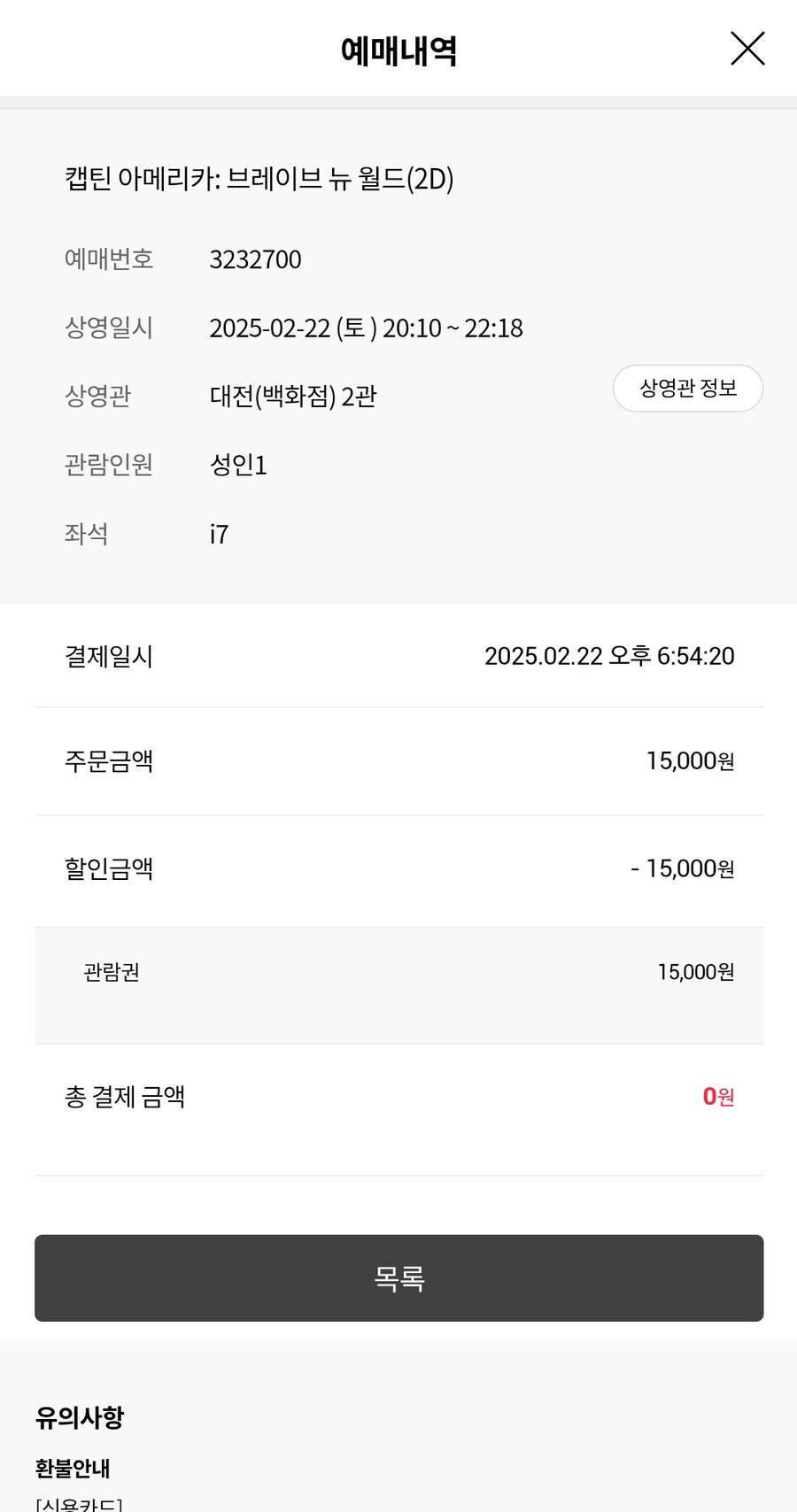The height and width of the screenshot is (1512, 797).
Task: Tap the seat number i7
Action: 219,534
